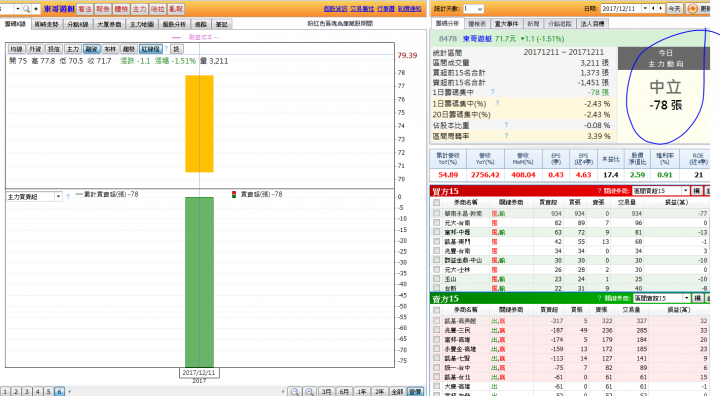The image size is (720, 396).
Task: Toggle the 外資 chart overlay button
Action: point(35,49)
